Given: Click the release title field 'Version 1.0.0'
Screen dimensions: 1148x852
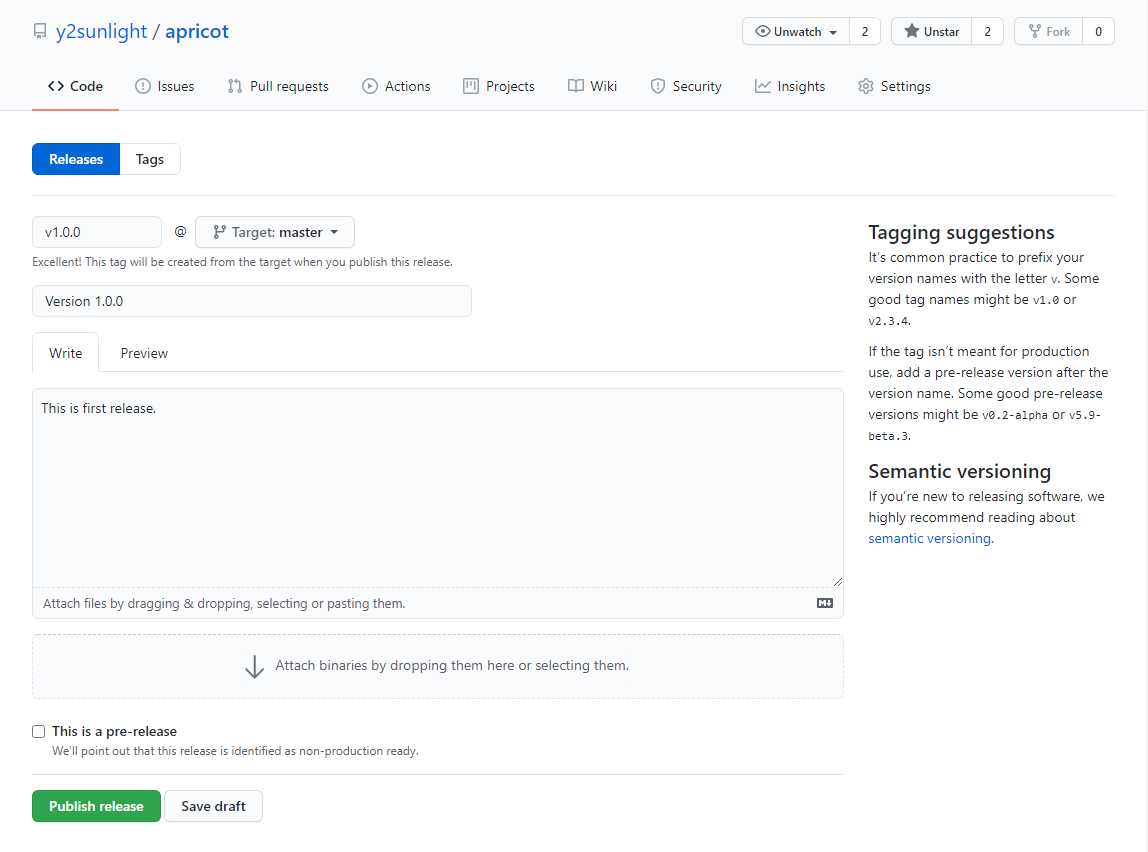Looking at the screenshot, I should pyautogui.click(x=251, y=301).
